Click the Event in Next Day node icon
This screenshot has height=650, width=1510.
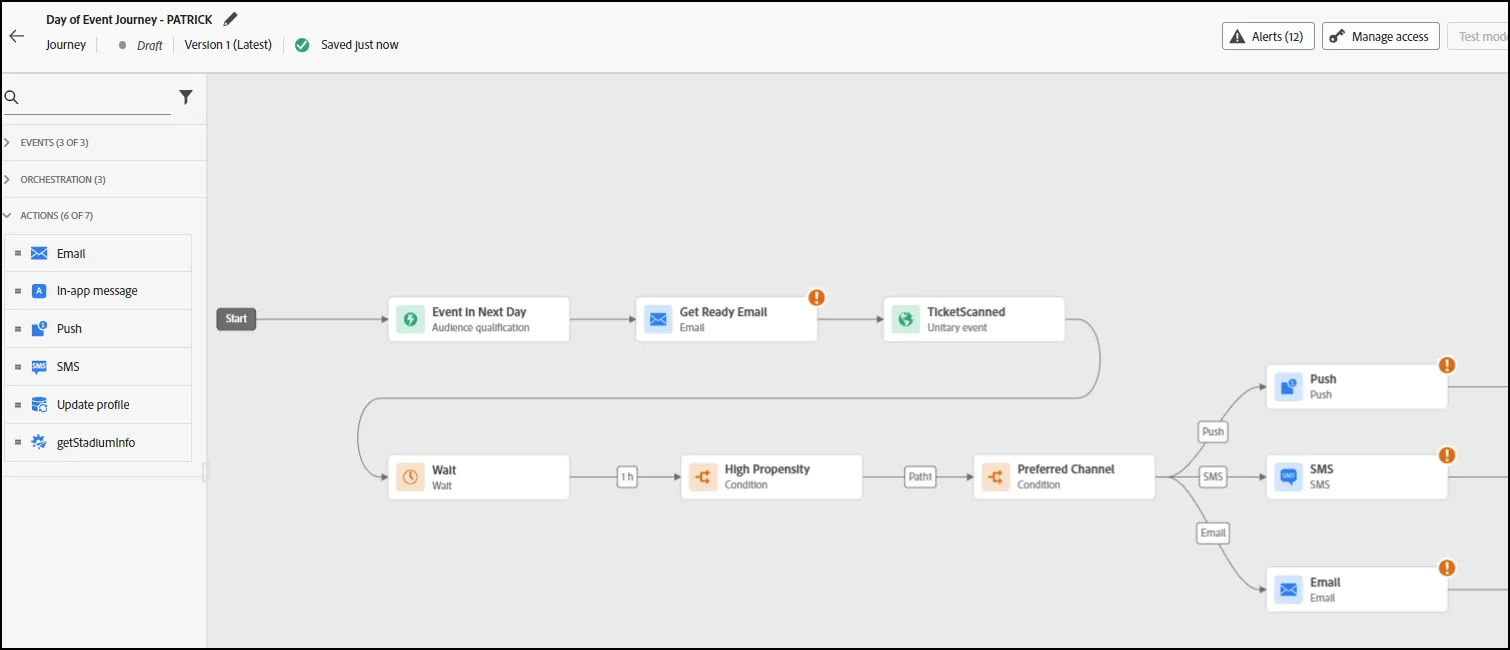[410, 319]
